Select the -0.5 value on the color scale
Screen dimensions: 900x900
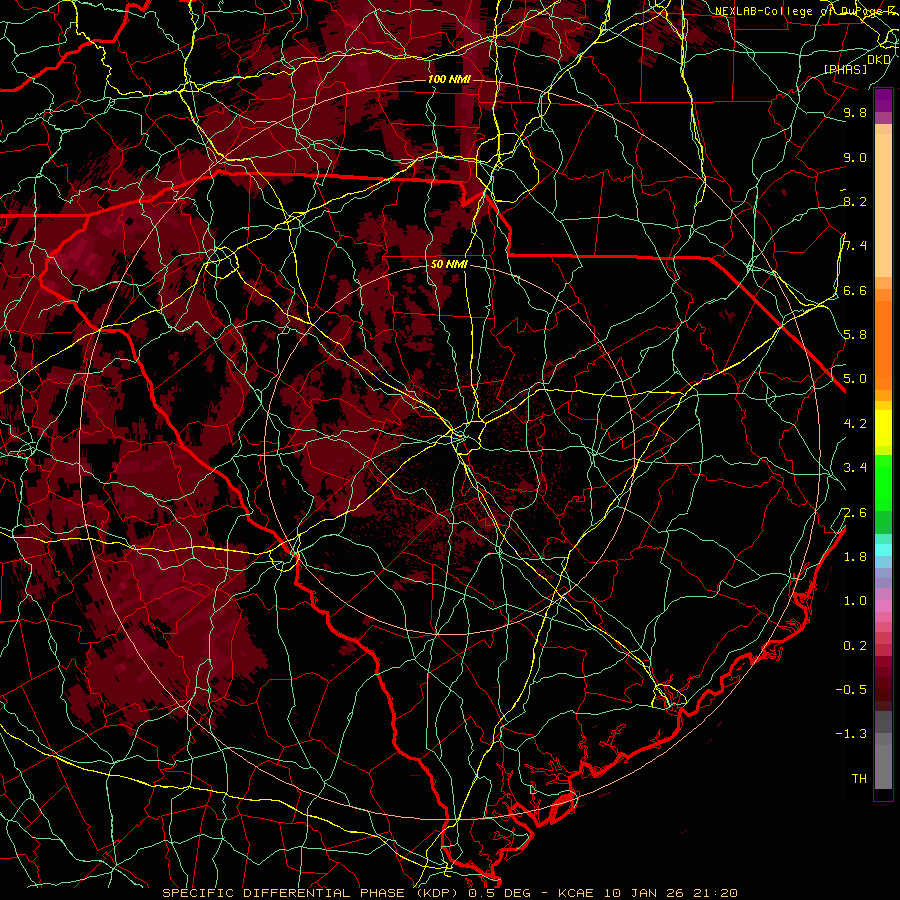(x=851, y=690)
